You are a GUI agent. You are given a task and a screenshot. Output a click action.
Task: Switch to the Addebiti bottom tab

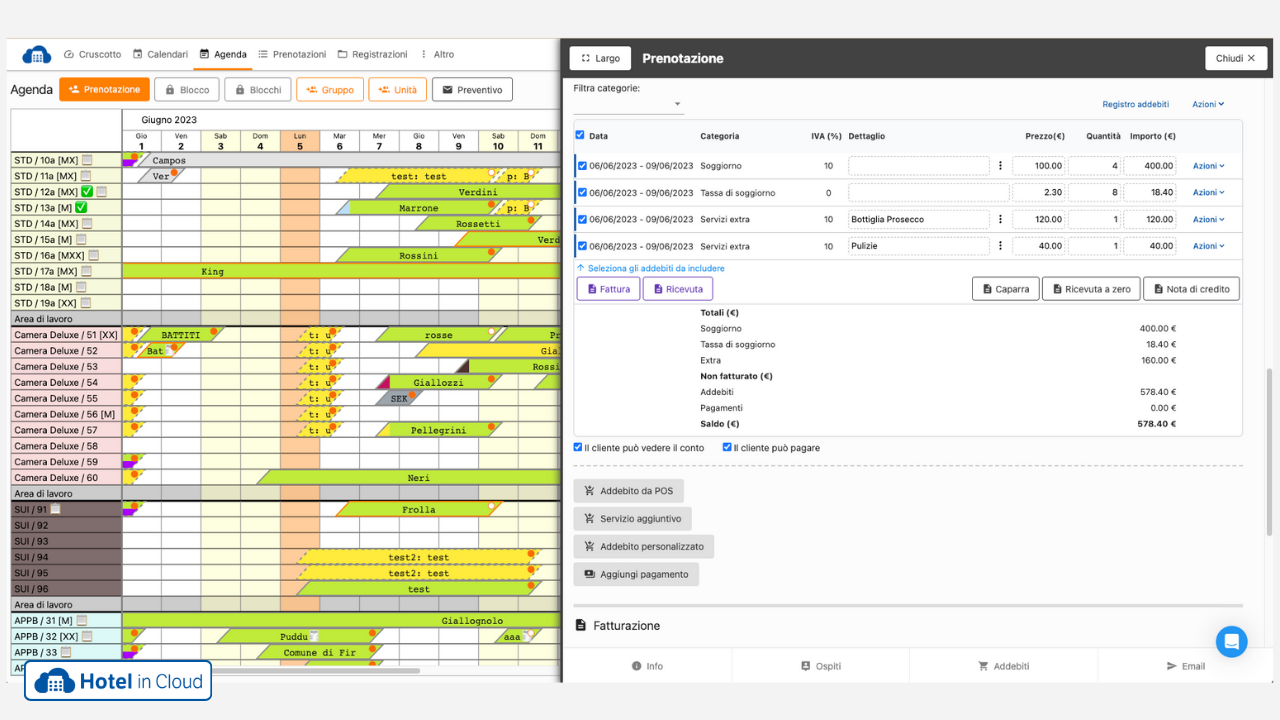(x=1003, y=666)
